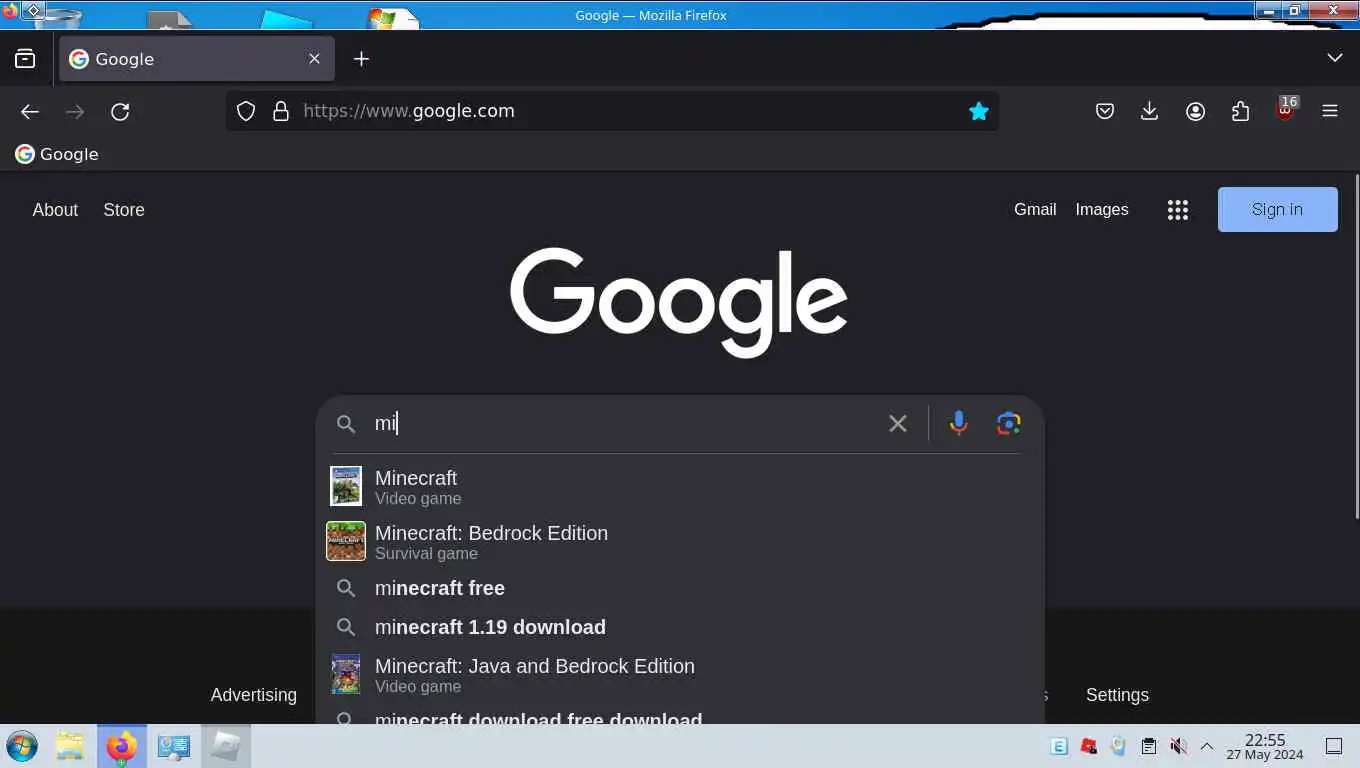This screenshot has width=1360, height=768.
Task: Click Bedrock Edition grass block thumbnail
Action: pyautogui.click(x=346, y=541)
